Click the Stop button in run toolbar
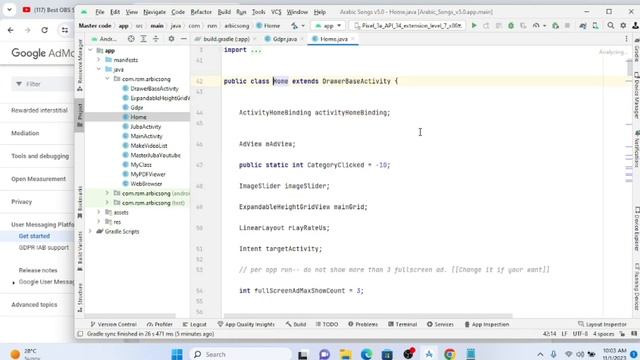 pos(567,26)
